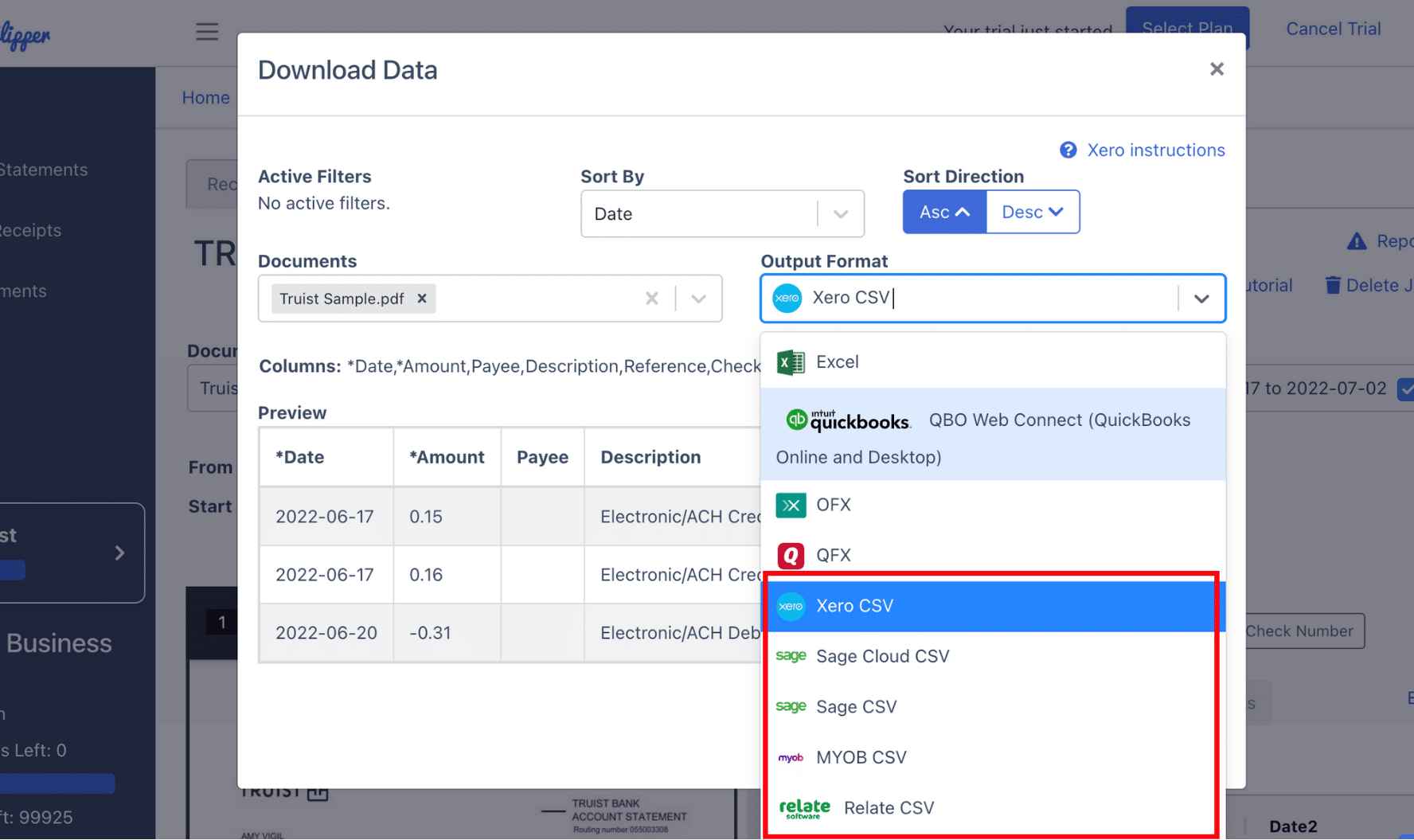The width and height of the screenshot is (1414, 840).
Task: Click the trash icon next to Delete
Action: click(1332, 284)
